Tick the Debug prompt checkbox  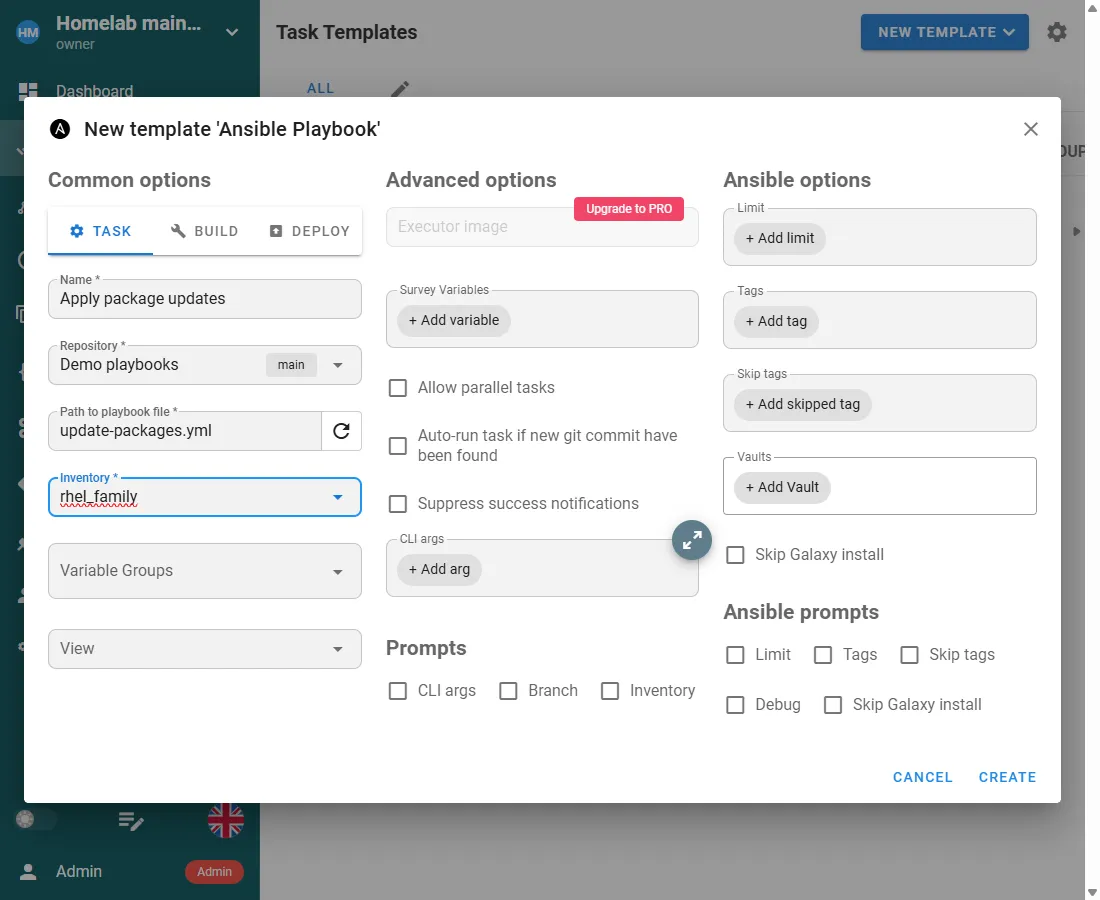point(735,704)
